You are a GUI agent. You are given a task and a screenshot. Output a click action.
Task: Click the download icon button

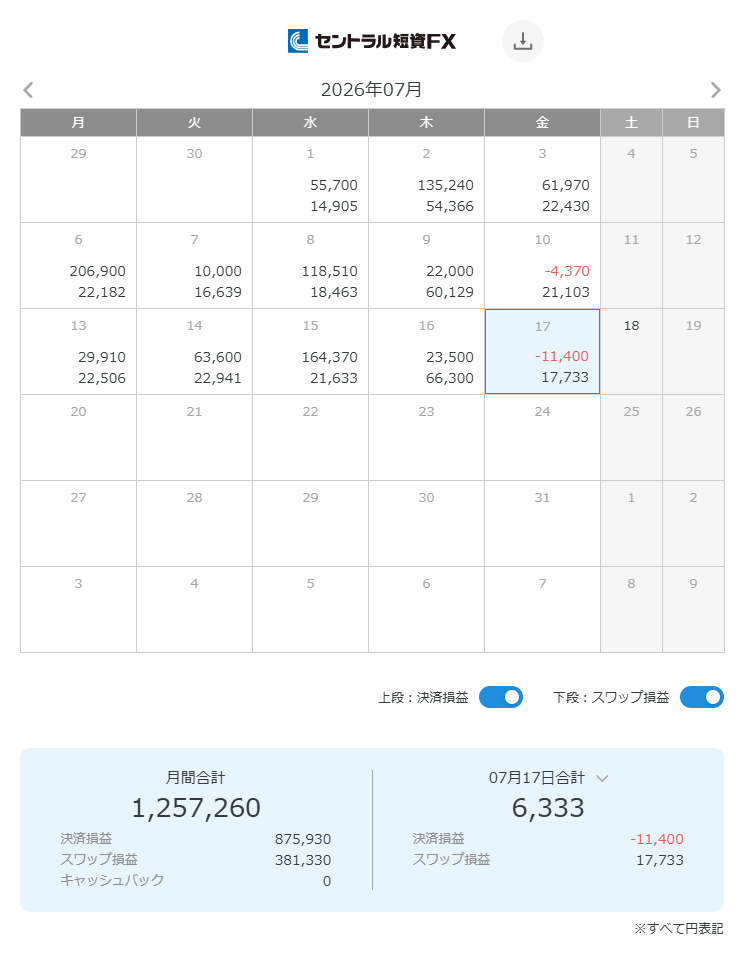[522, 41]
